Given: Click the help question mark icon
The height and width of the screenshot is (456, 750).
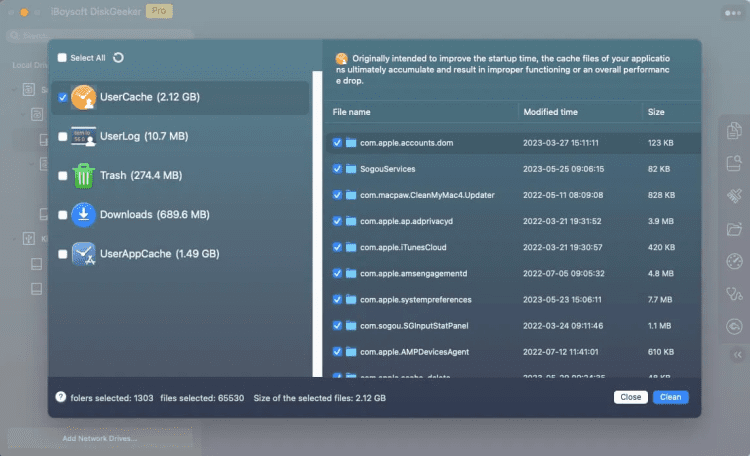Looking at the screenshot, I should 60,397.
